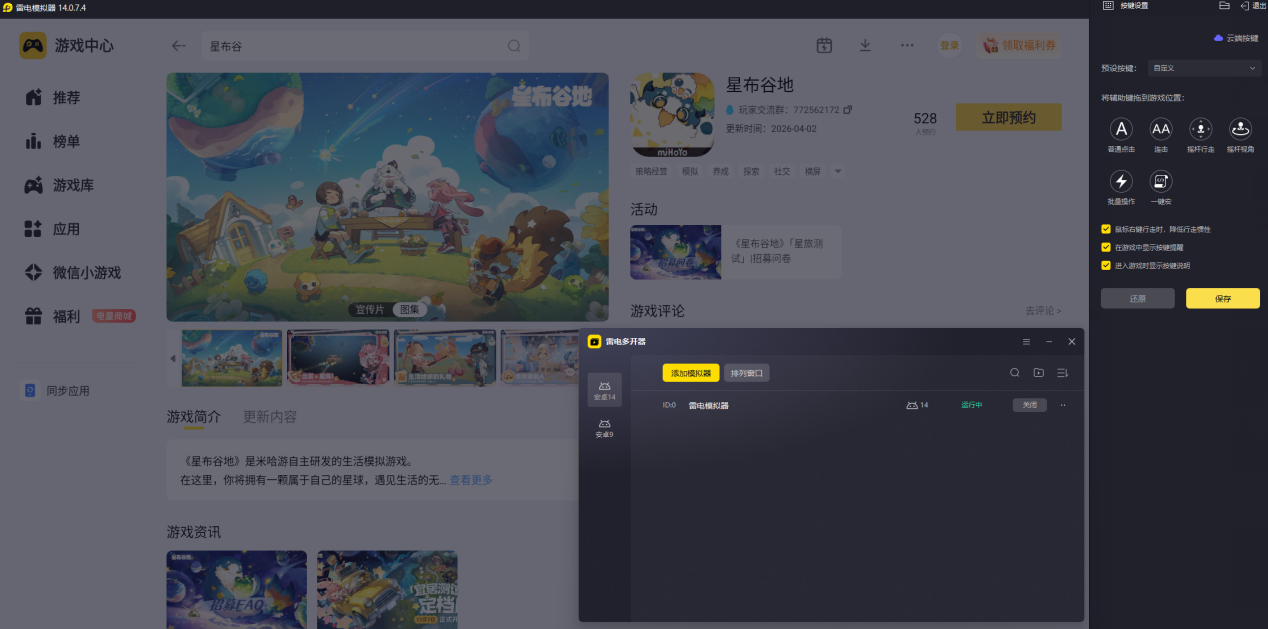This screenshot has width=1268, height=629.
Task: Select the 连击 (AA) repeat-click key icon
Action: [1161, 128]
